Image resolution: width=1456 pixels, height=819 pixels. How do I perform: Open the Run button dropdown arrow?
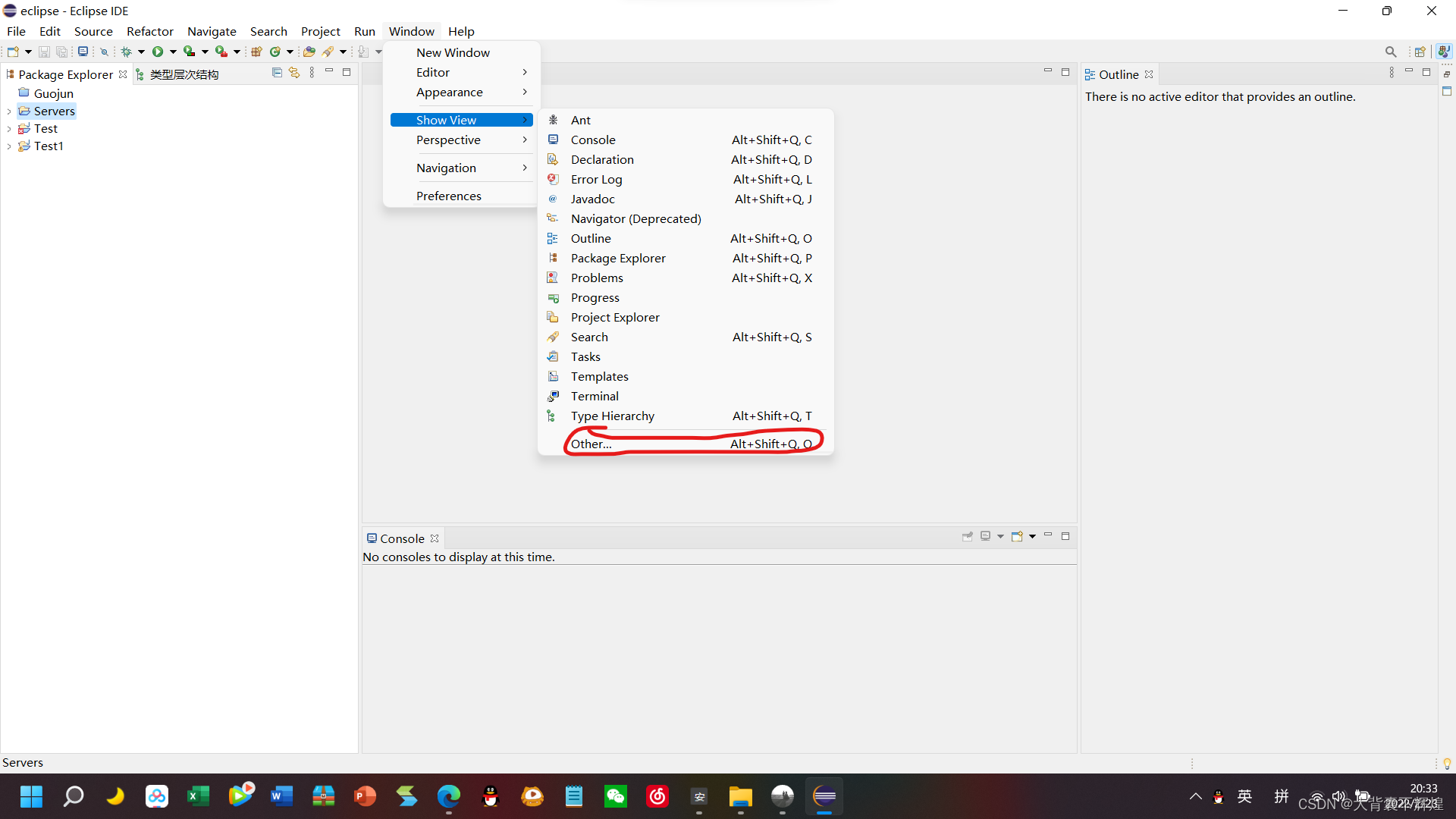click(x=173, y=52)
